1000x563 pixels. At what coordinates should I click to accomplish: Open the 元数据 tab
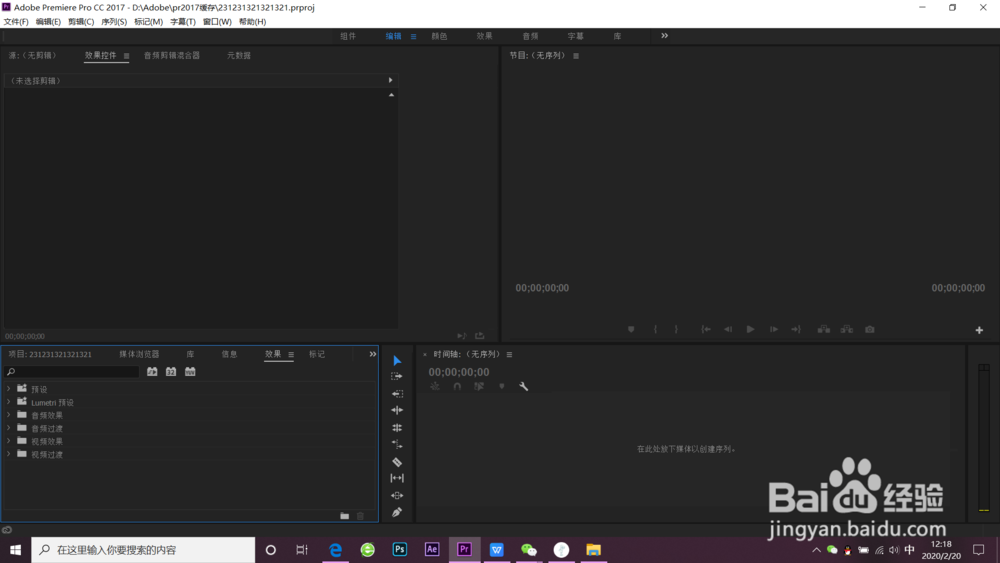pos(239,55)
